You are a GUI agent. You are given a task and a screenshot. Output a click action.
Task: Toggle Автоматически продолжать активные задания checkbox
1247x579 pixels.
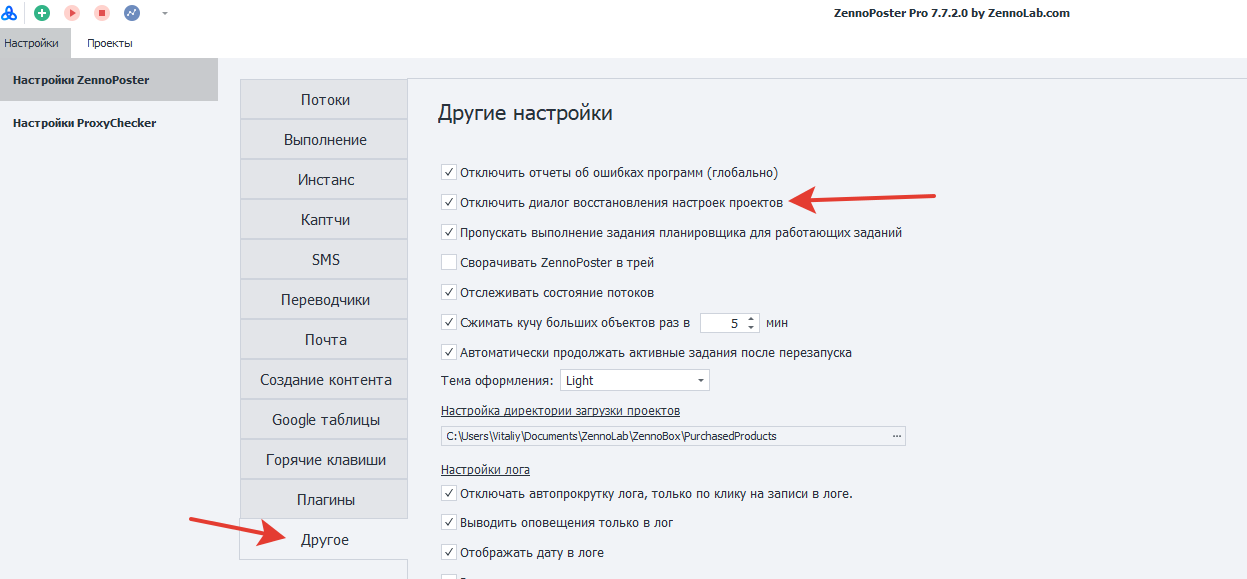449,352
